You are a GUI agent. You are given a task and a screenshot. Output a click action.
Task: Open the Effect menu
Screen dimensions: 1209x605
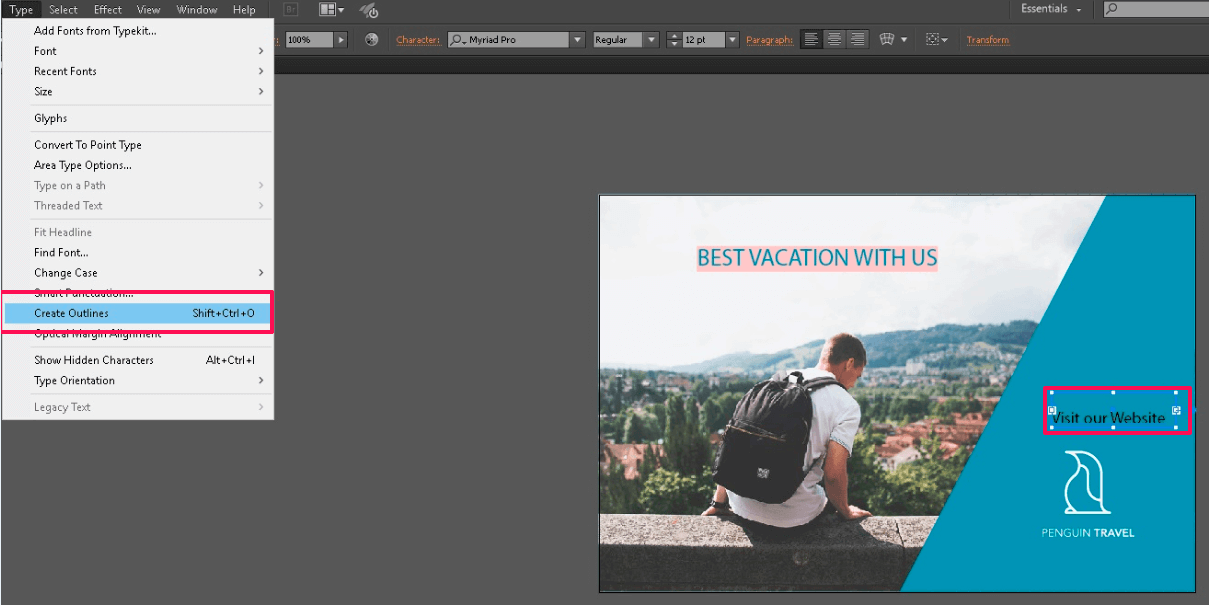click(107, 9)
